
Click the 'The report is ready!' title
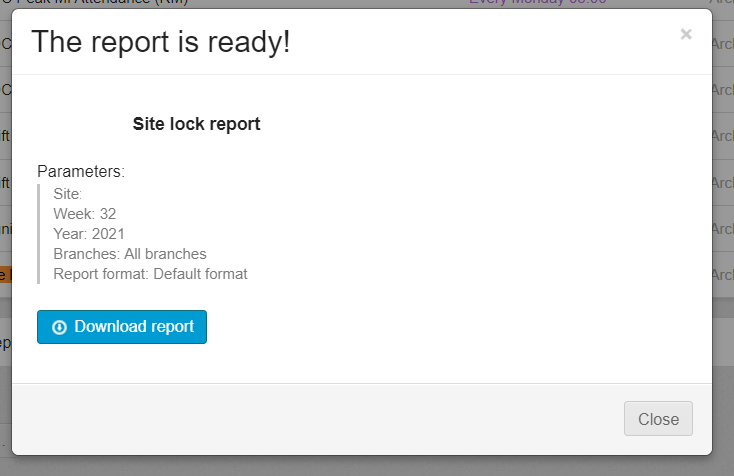[x=161, y=42]
